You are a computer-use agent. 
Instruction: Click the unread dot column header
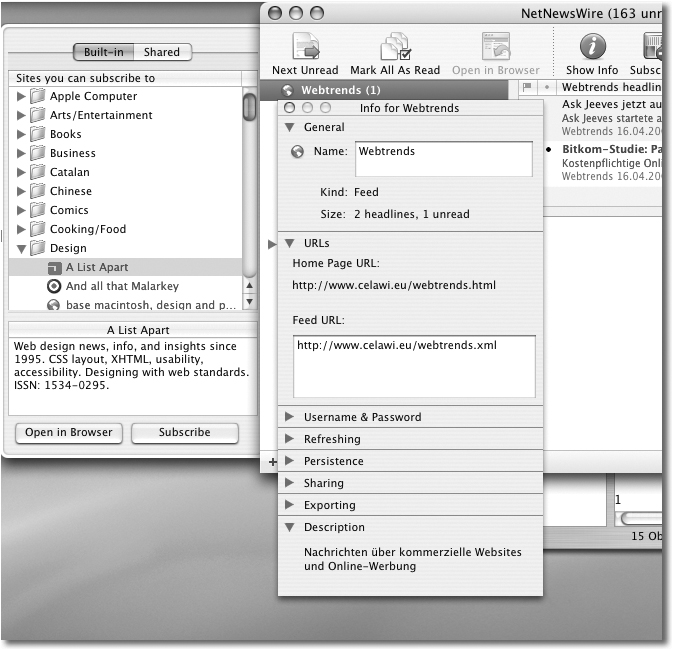pos(546,87)
